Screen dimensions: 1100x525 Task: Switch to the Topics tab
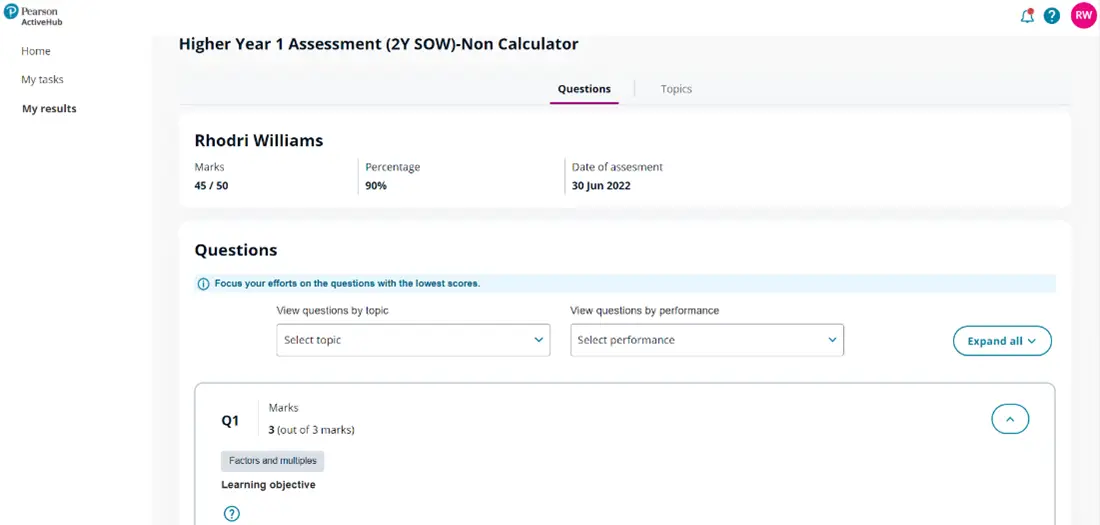click(x=676, y=89)
